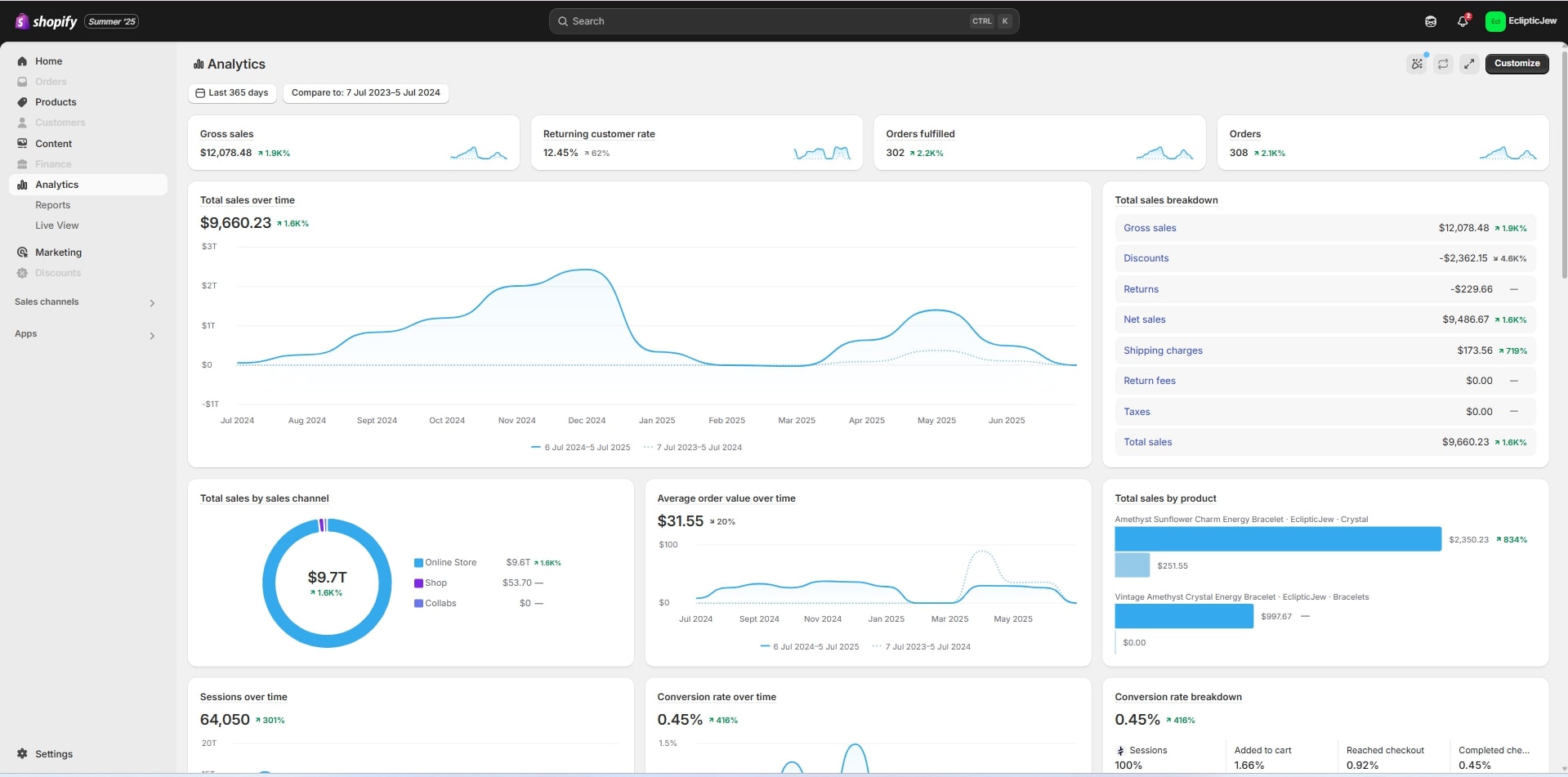
Task: Open Return fees link
Action: [1149, 381]
